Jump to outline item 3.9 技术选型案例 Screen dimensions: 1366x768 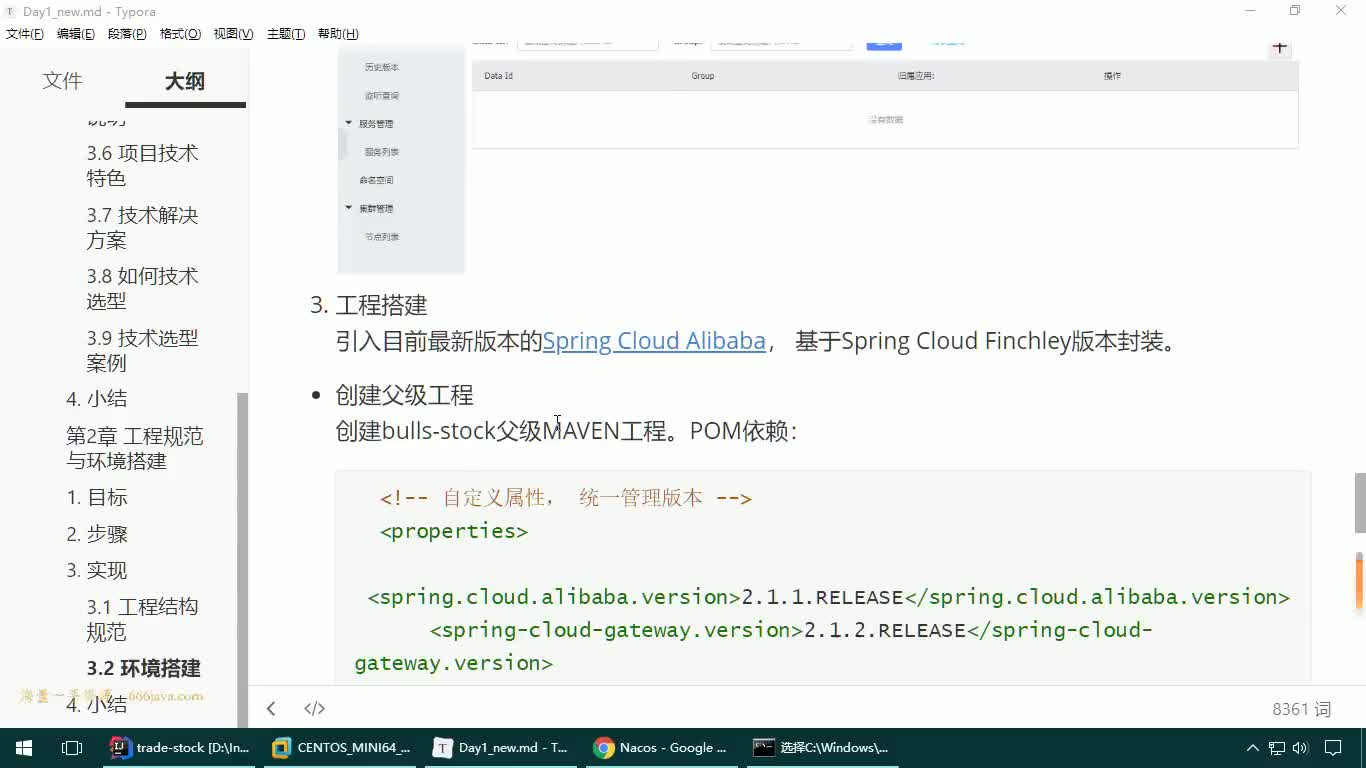tap(142, 350)
